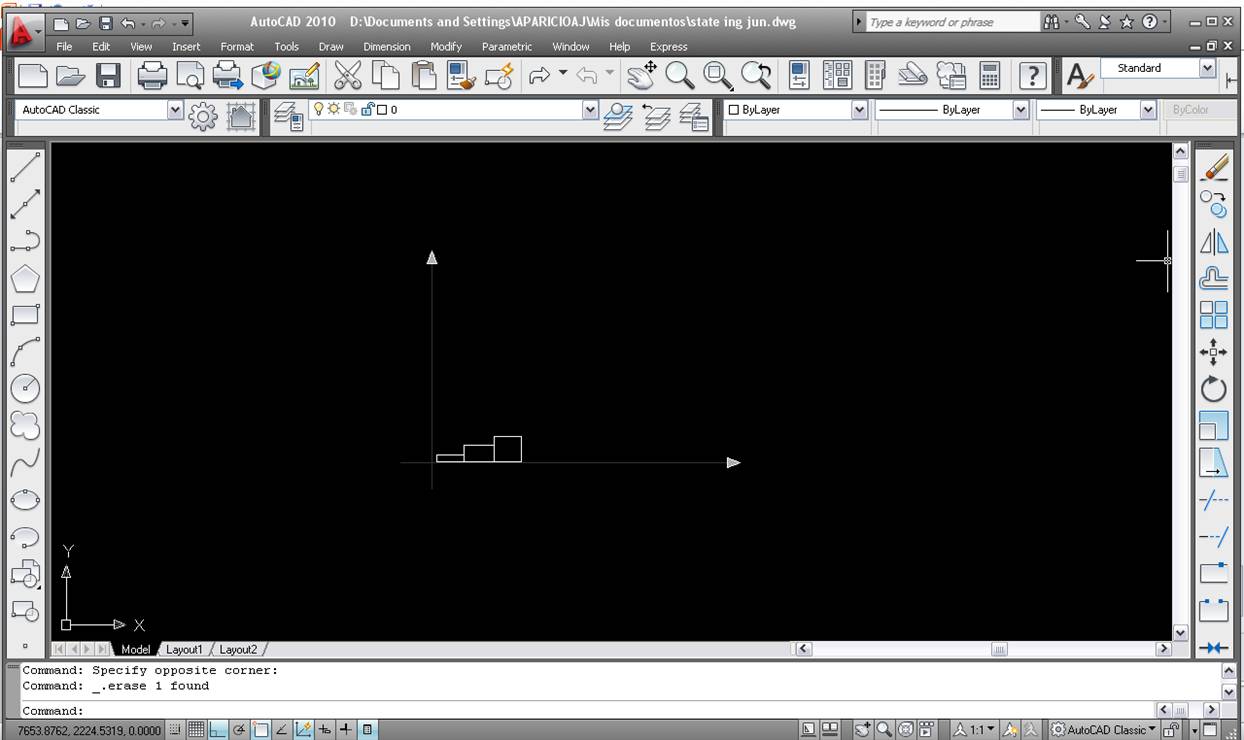Activate the Mirror tool
This screenshot has height=740, width=1244.
point(1214,242)
